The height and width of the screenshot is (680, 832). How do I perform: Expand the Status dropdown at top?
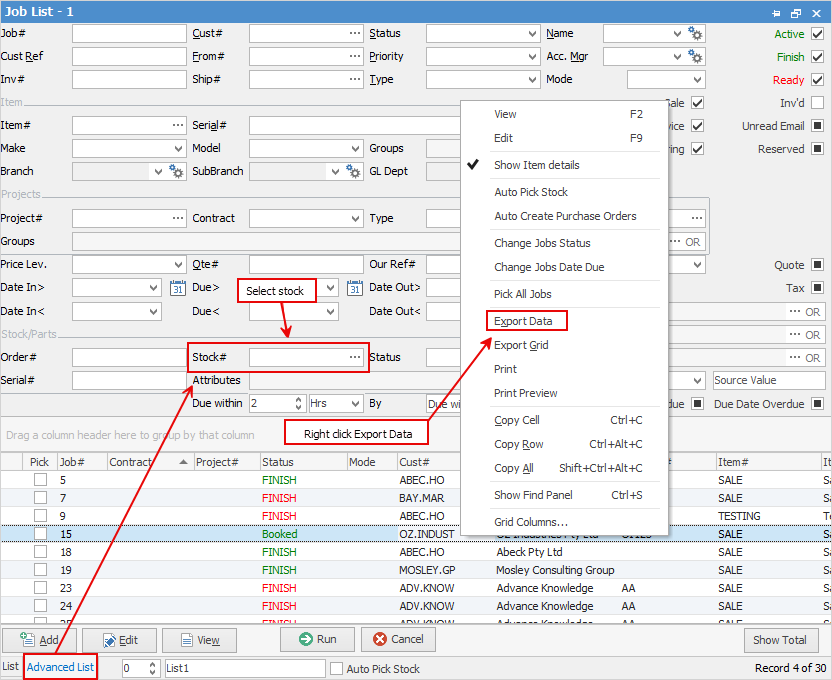[x=533, y=34]
